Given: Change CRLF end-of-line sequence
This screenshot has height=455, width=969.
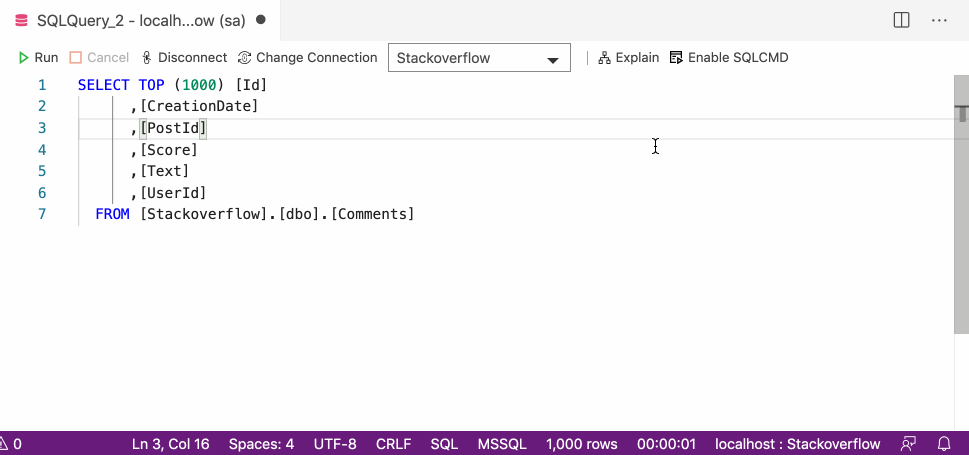Looking at the screenshot, I should [393, 444].
